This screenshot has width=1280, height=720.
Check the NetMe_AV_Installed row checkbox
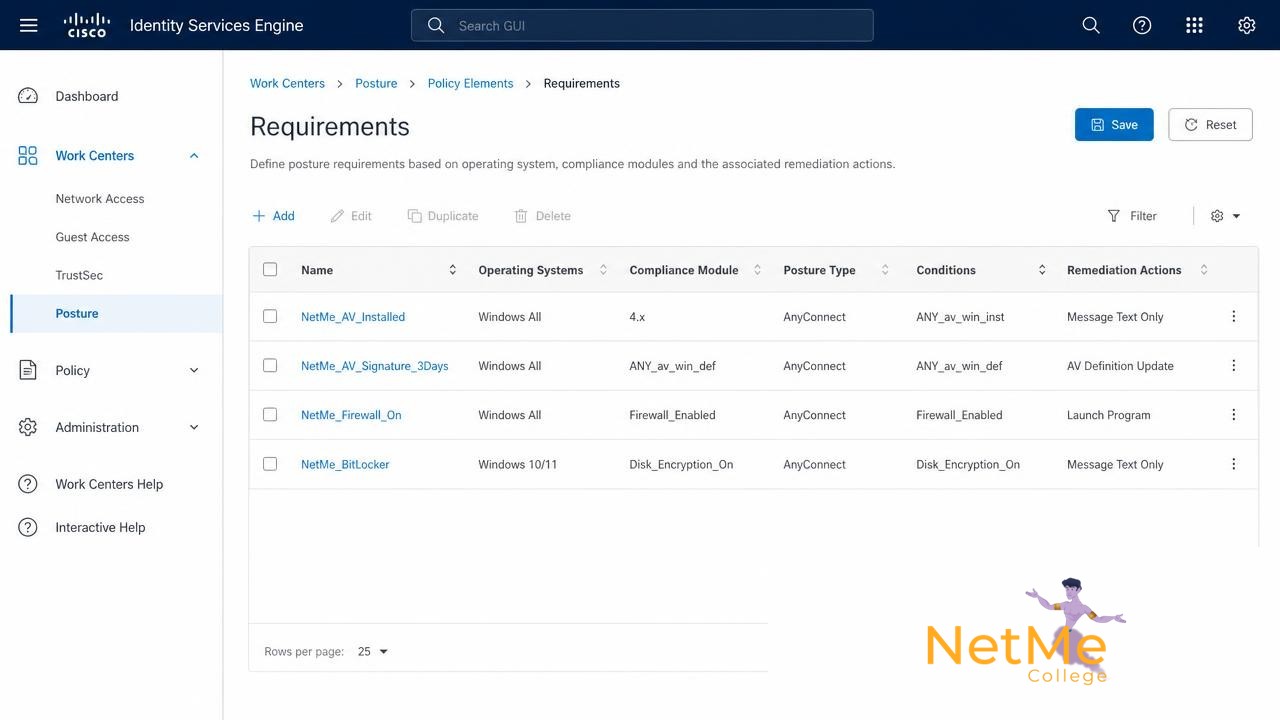[x=270, y=316]
